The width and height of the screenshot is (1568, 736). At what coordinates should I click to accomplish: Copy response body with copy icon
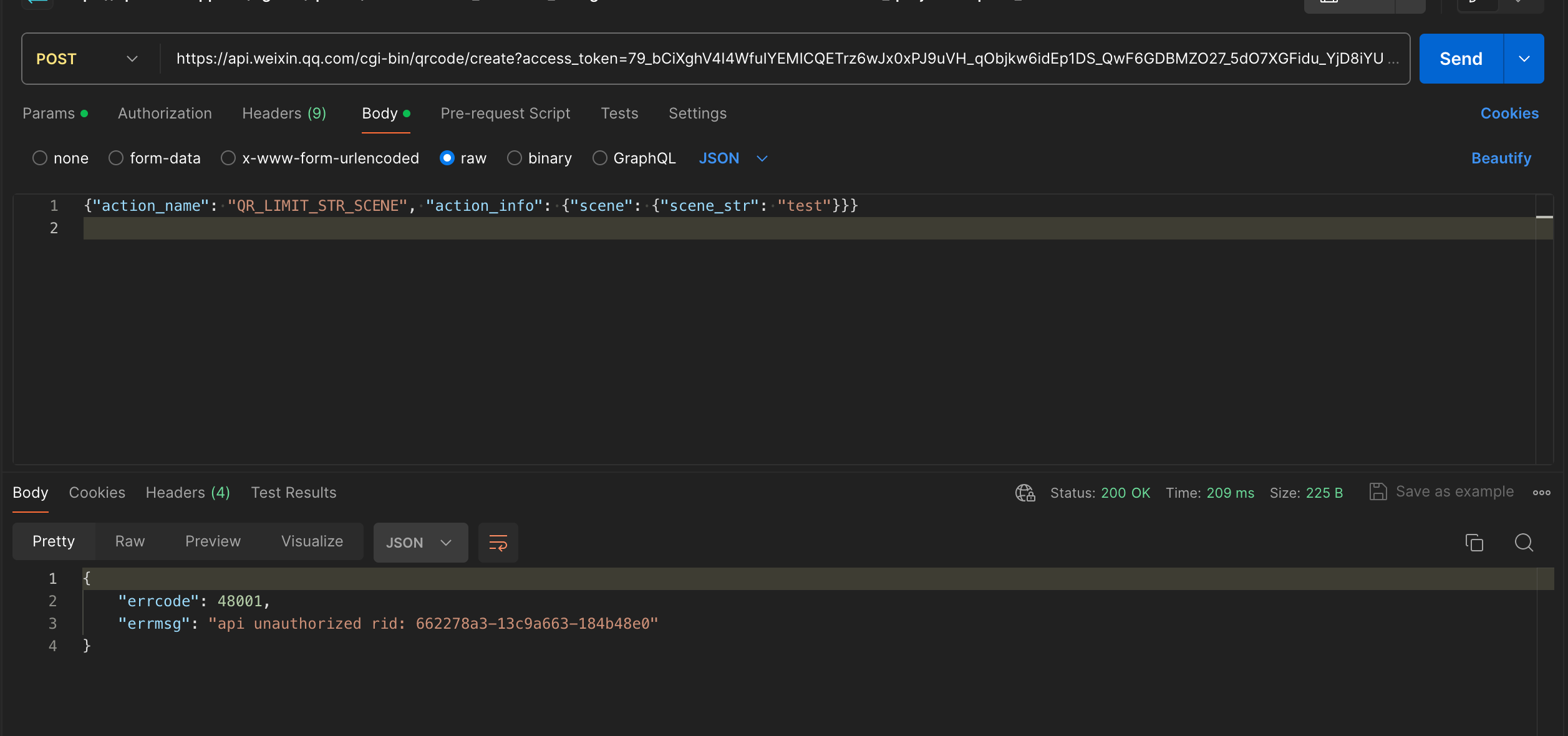click(x=1474, y=543)
